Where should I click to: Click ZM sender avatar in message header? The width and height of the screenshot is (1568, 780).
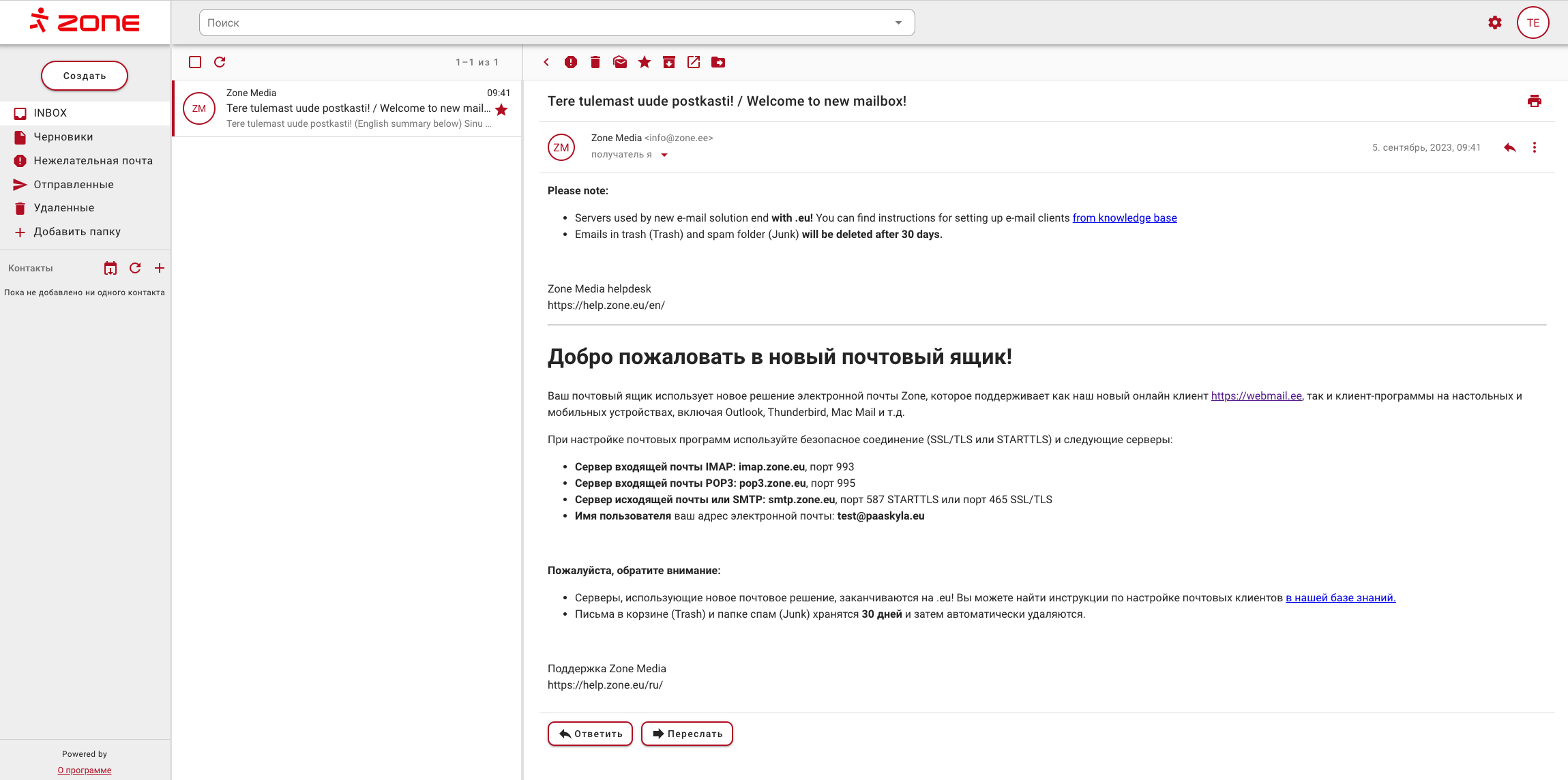click(561, 147)
